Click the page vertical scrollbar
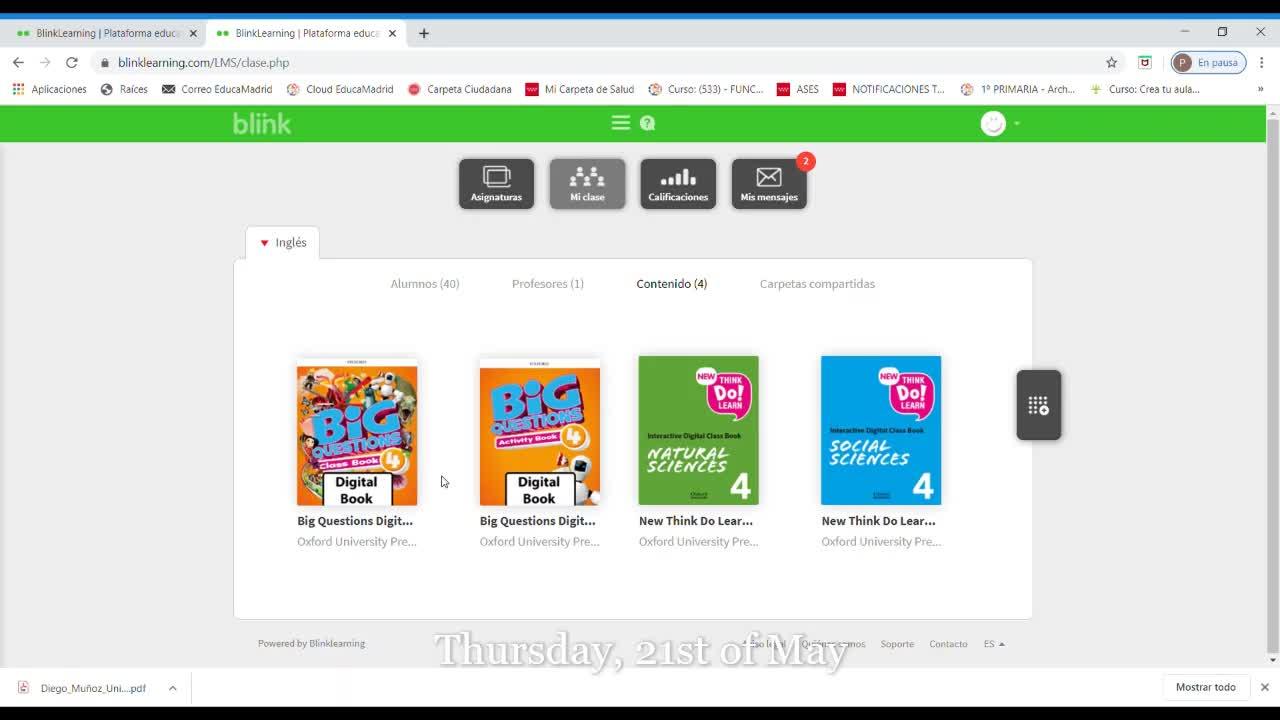 [x=1273, y=385]
